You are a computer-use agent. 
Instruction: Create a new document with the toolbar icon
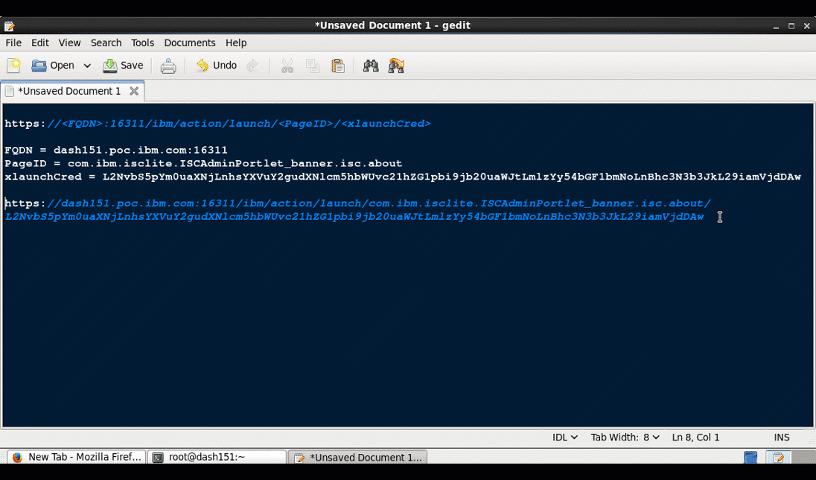(14, 66)
